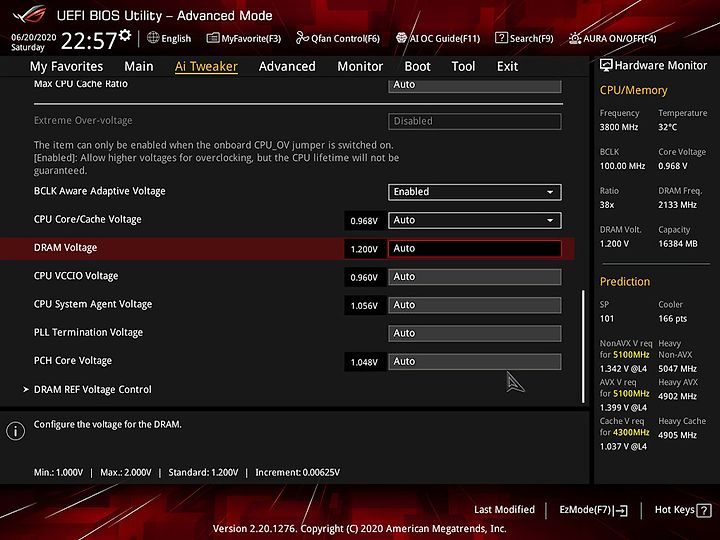The width and height of the screenshot is (720, 540).
Task: Click Last Modified button
Action: pyautogui.click(x=504, y=510)
